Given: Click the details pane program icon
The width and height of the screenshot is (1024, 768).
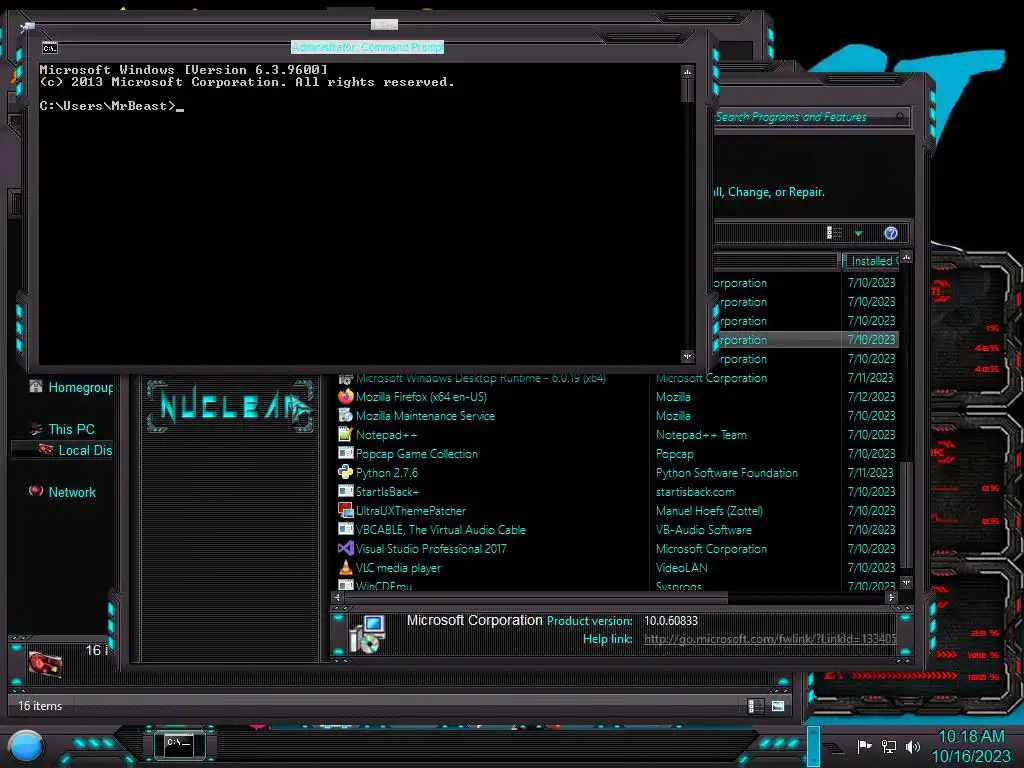Looking at the screenshot, I should (368, 634).
